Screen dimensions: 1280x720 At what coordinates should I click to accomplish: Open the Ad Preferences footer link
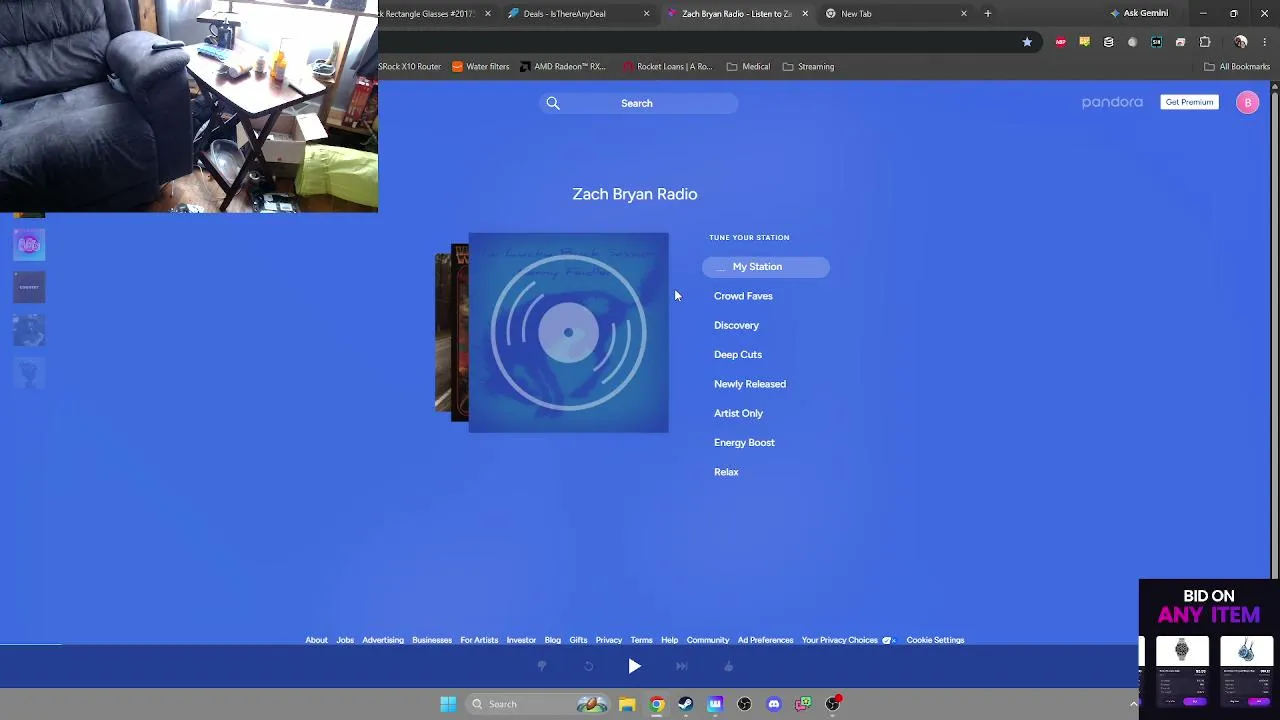765,640
